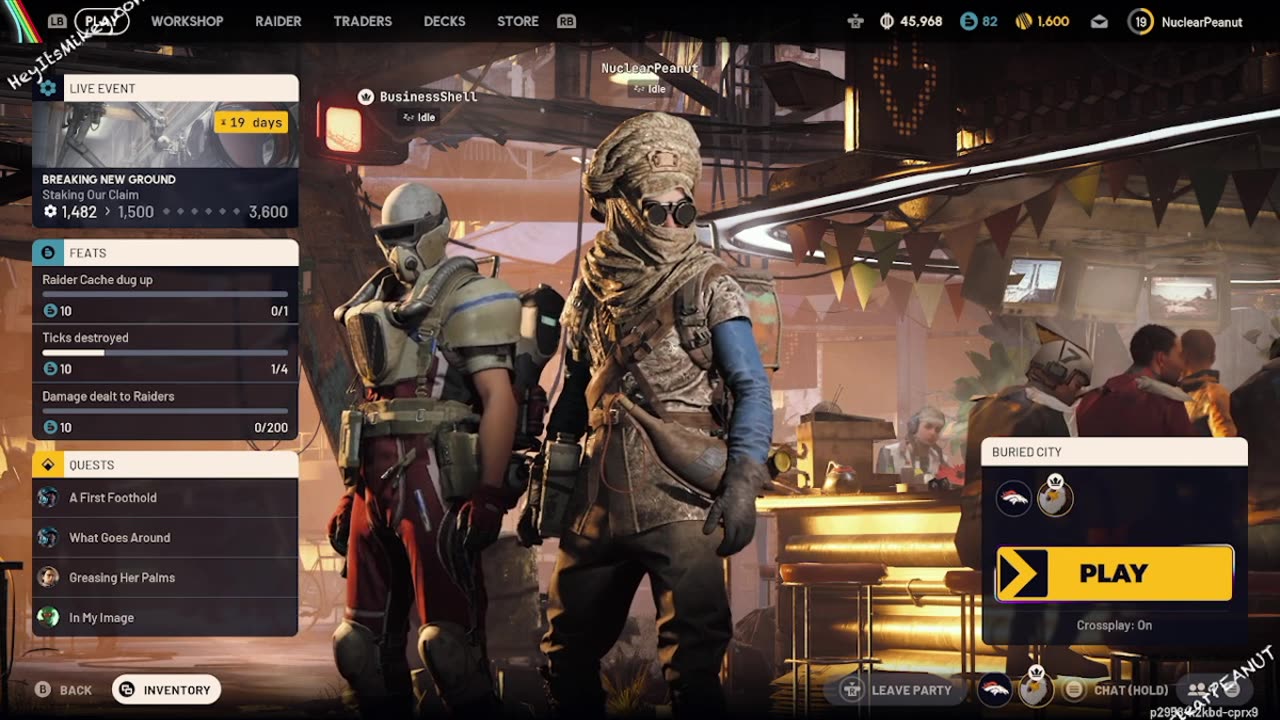1280x720 pixels.
Task: Open the STORE tab
Action: click(518, 21)
